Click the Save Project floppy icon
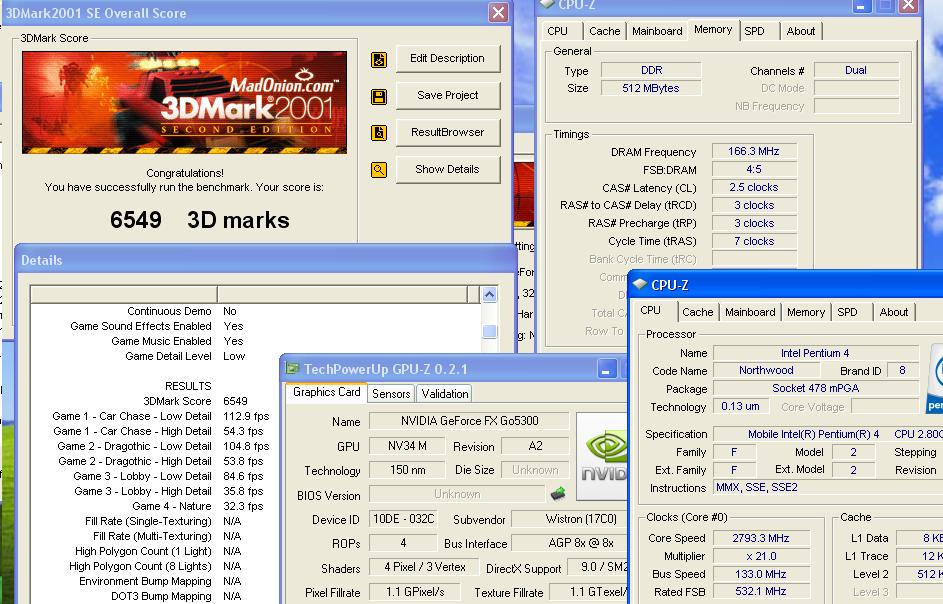 pyautogui.click(x=379, y=96)
